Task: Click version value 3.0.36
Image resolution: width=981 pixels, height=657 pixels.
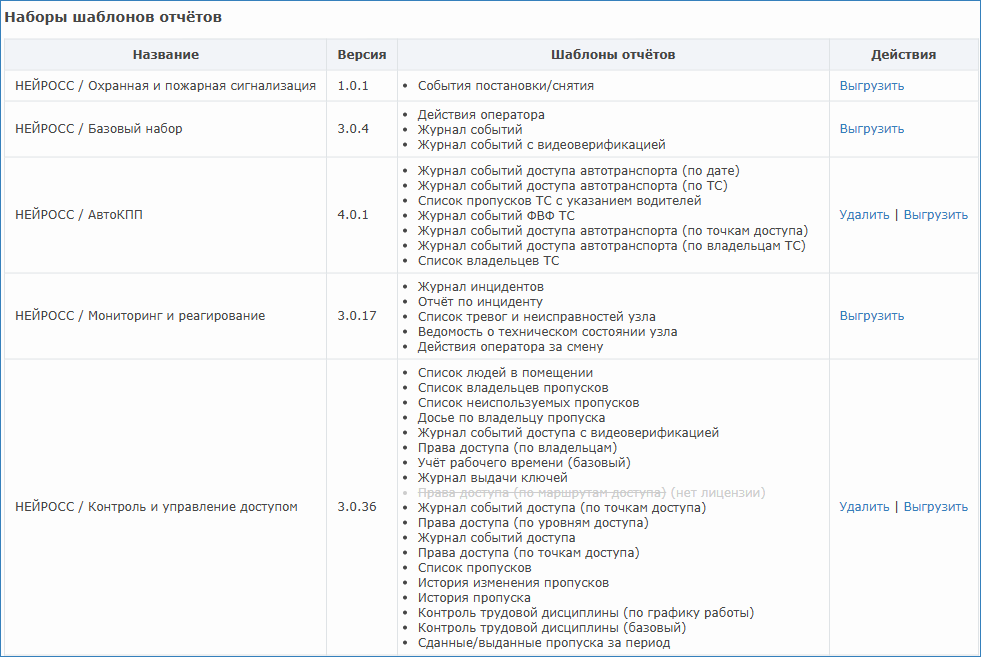Action: click(x=357, y=507)
